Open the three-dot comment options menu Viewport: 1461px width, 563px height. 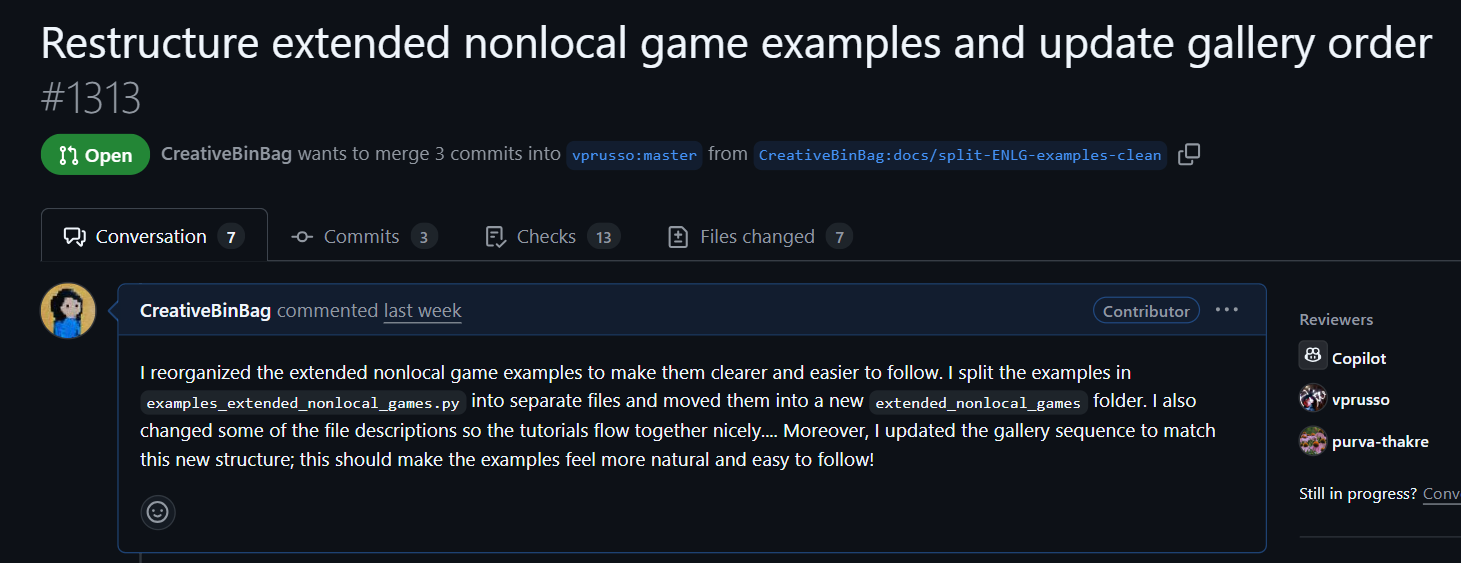(1227, 310)
